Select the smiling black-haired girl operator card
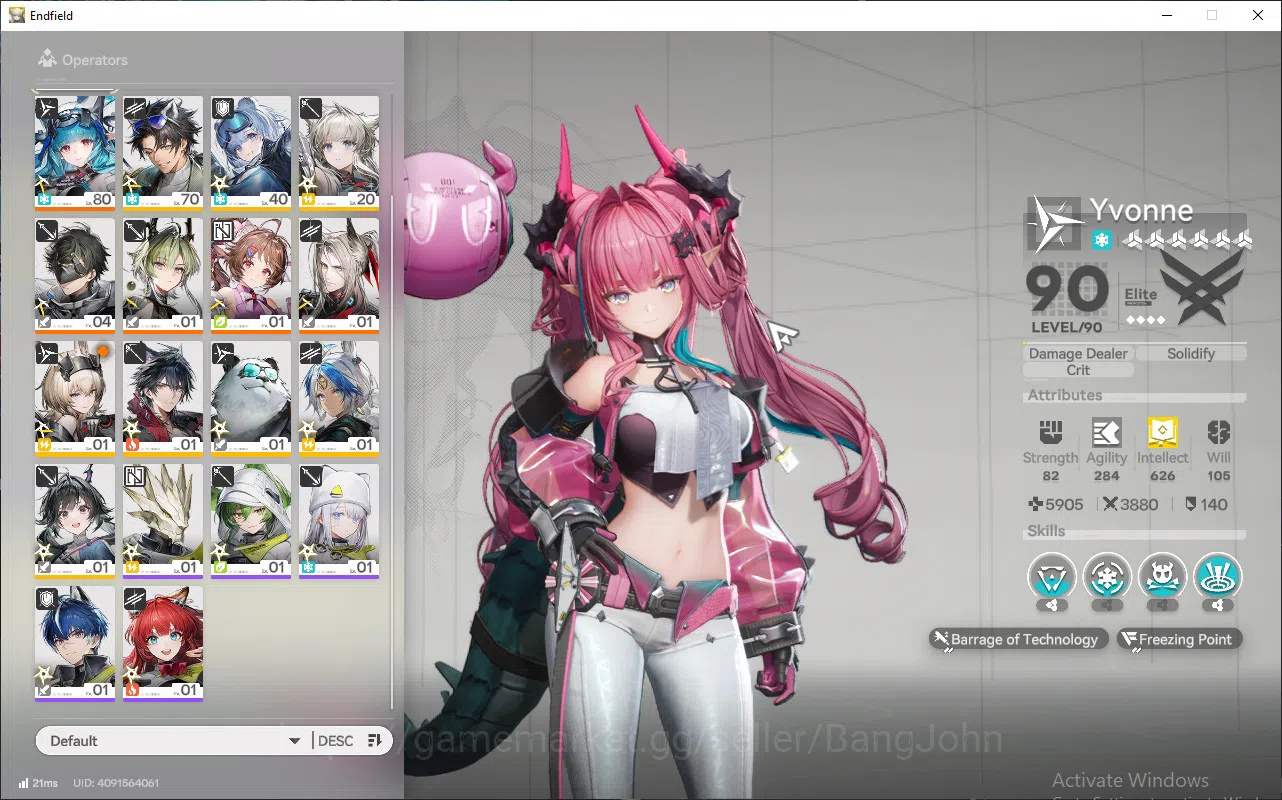The width and height of the screenshot is (1282, 800). coord(75,521)
